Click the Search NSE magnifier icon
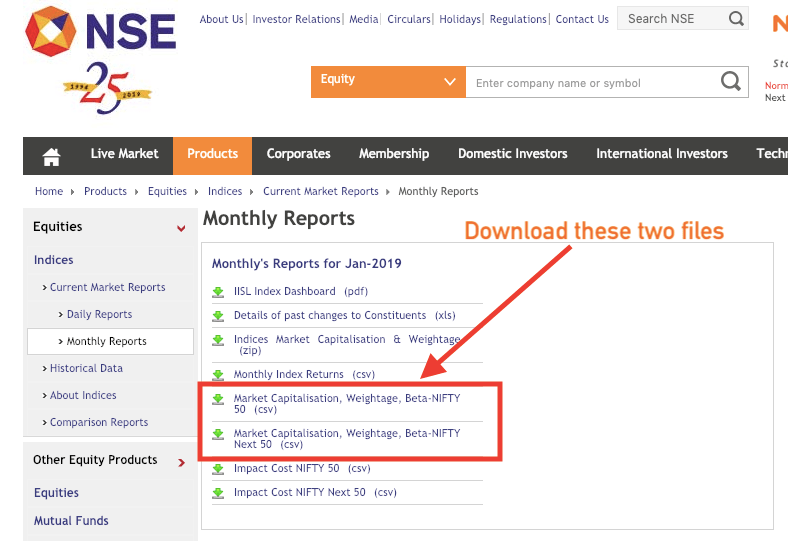The width and height of the screenshot is (788, 541). 736,19
